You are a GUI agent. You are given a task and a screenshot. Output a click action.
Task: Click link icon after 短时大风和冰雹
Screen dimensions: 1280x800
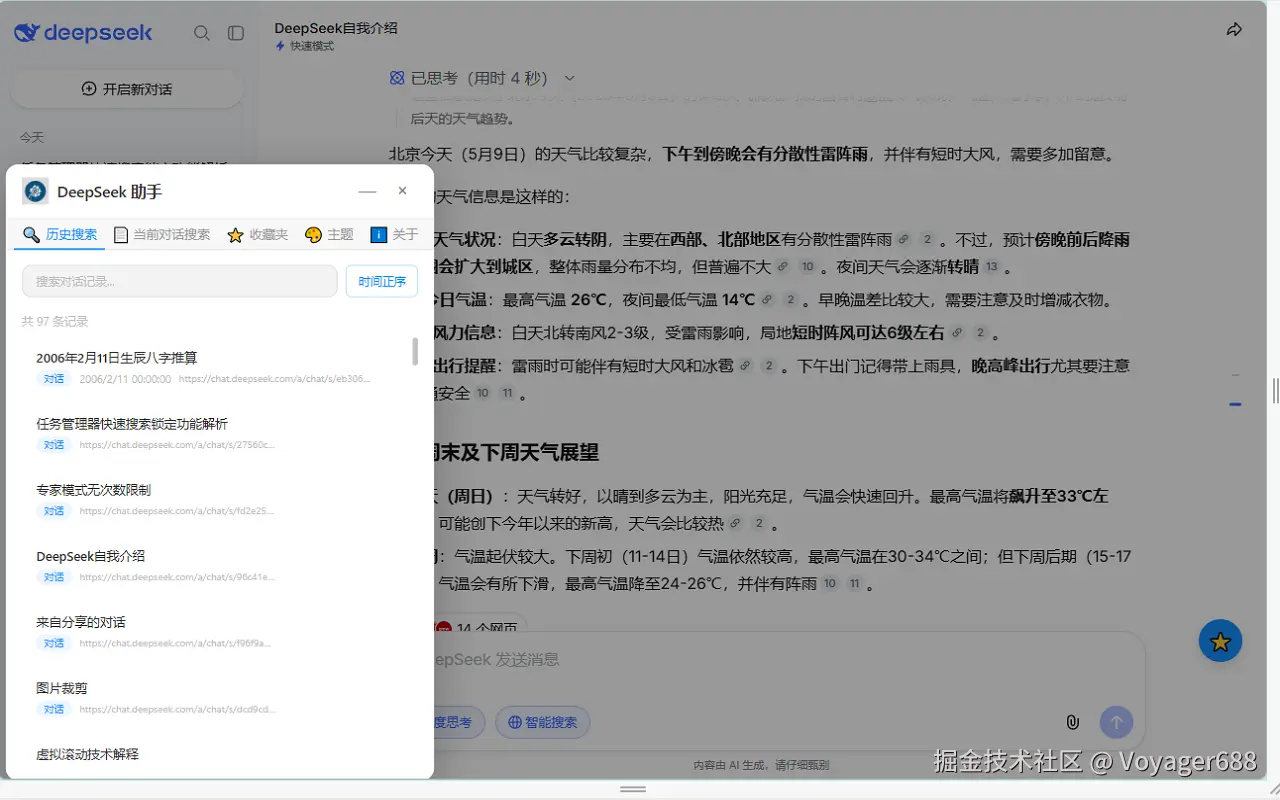click(745, 366)
